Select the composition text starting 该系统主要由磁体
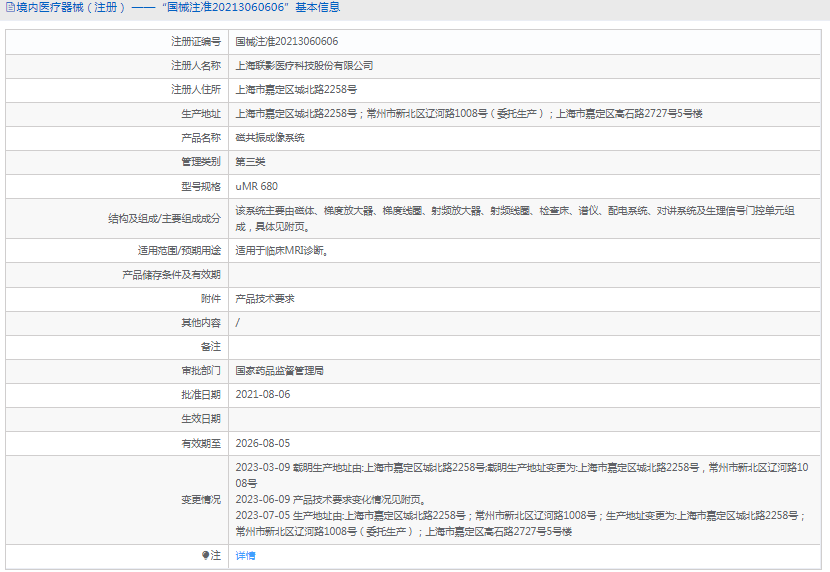 coord(515,219)
